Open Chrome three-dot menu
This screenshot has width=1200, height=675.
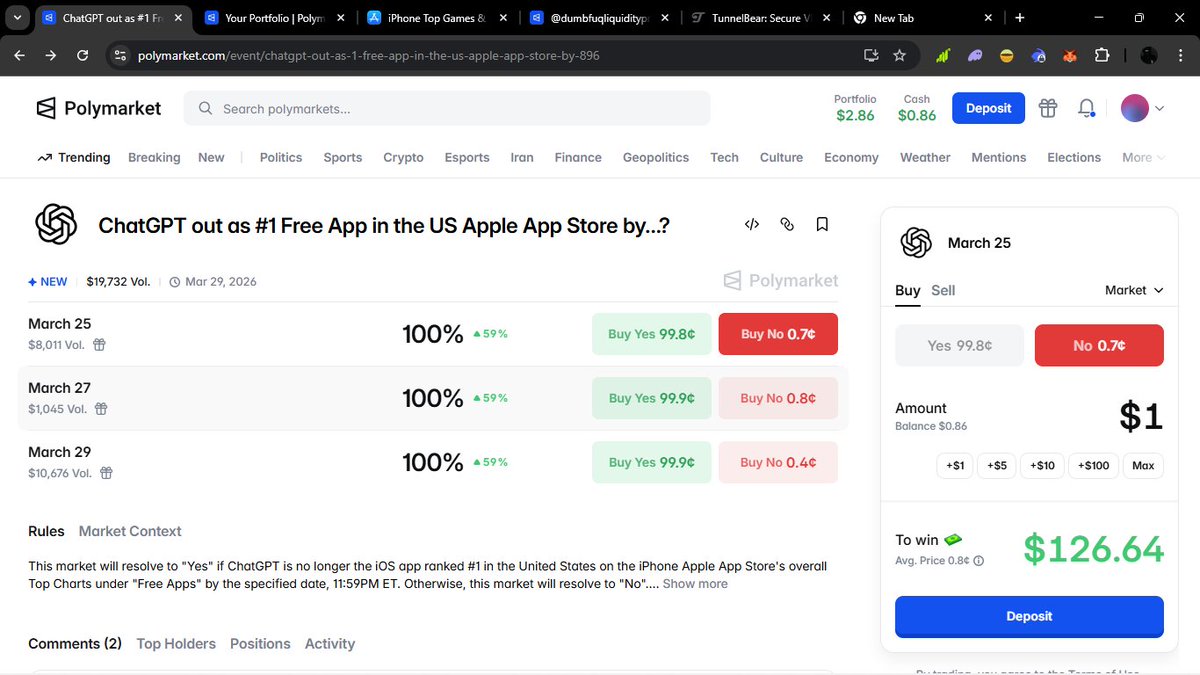pos(1181,56)
